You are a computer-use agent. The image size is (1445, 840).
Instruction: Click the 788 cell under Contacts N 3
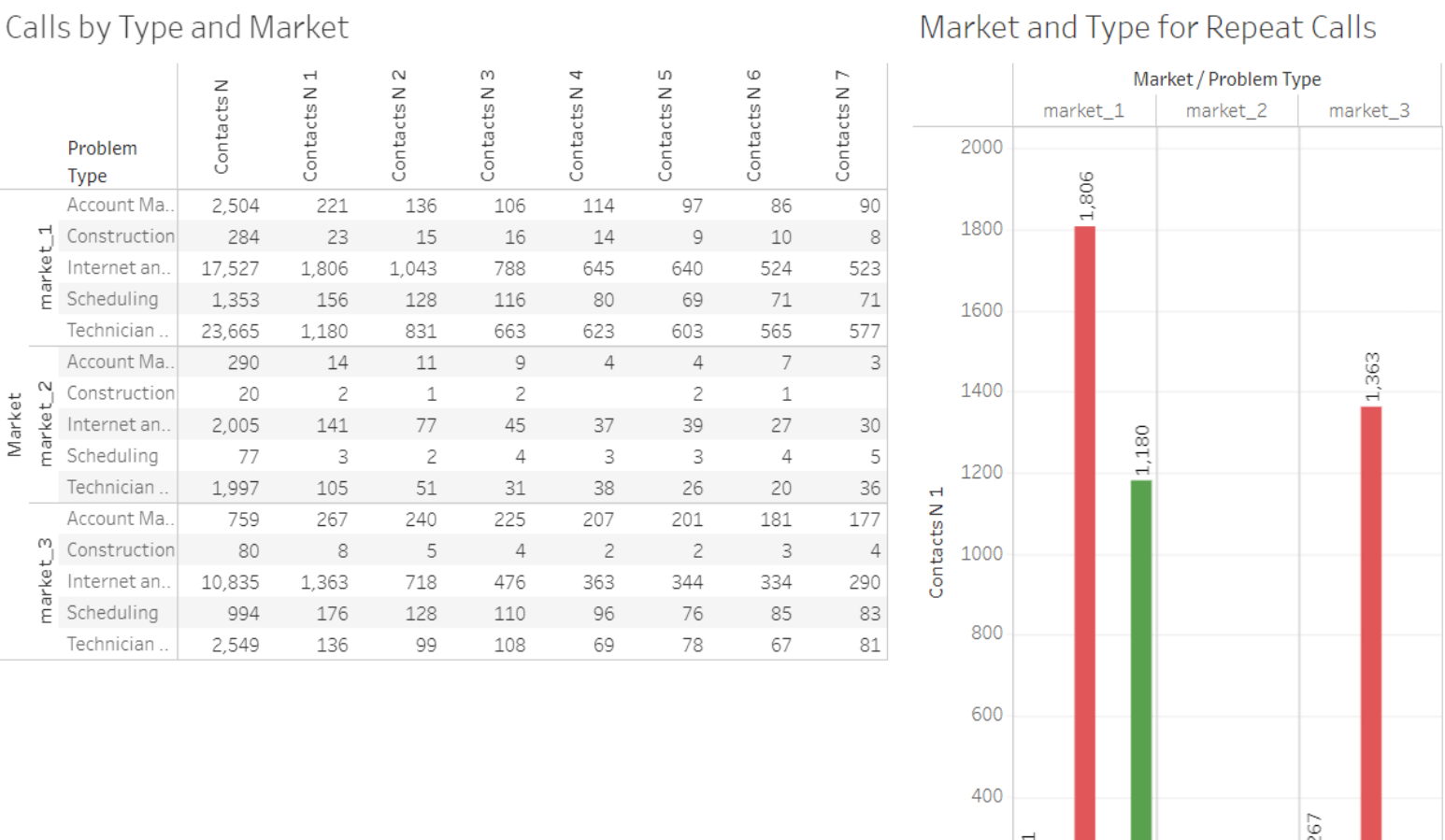[509, 268]
